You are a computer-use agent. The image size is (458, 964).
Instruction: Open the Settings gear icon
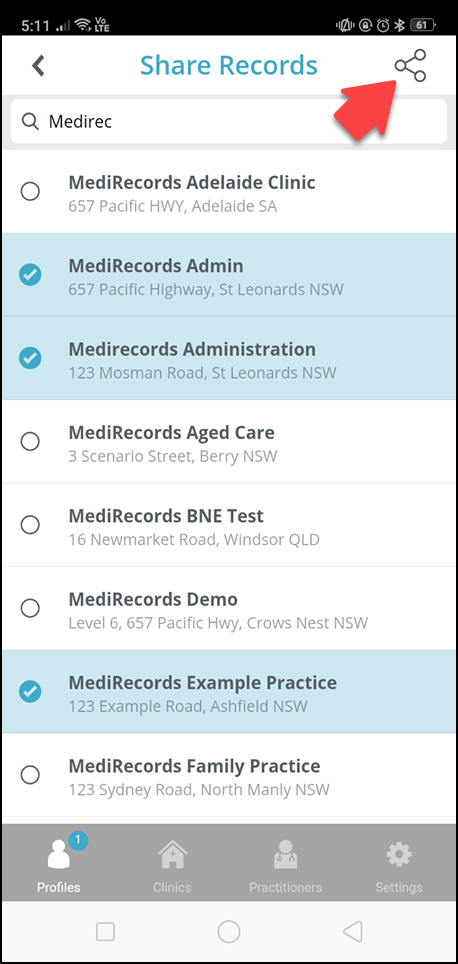[398, 855]
